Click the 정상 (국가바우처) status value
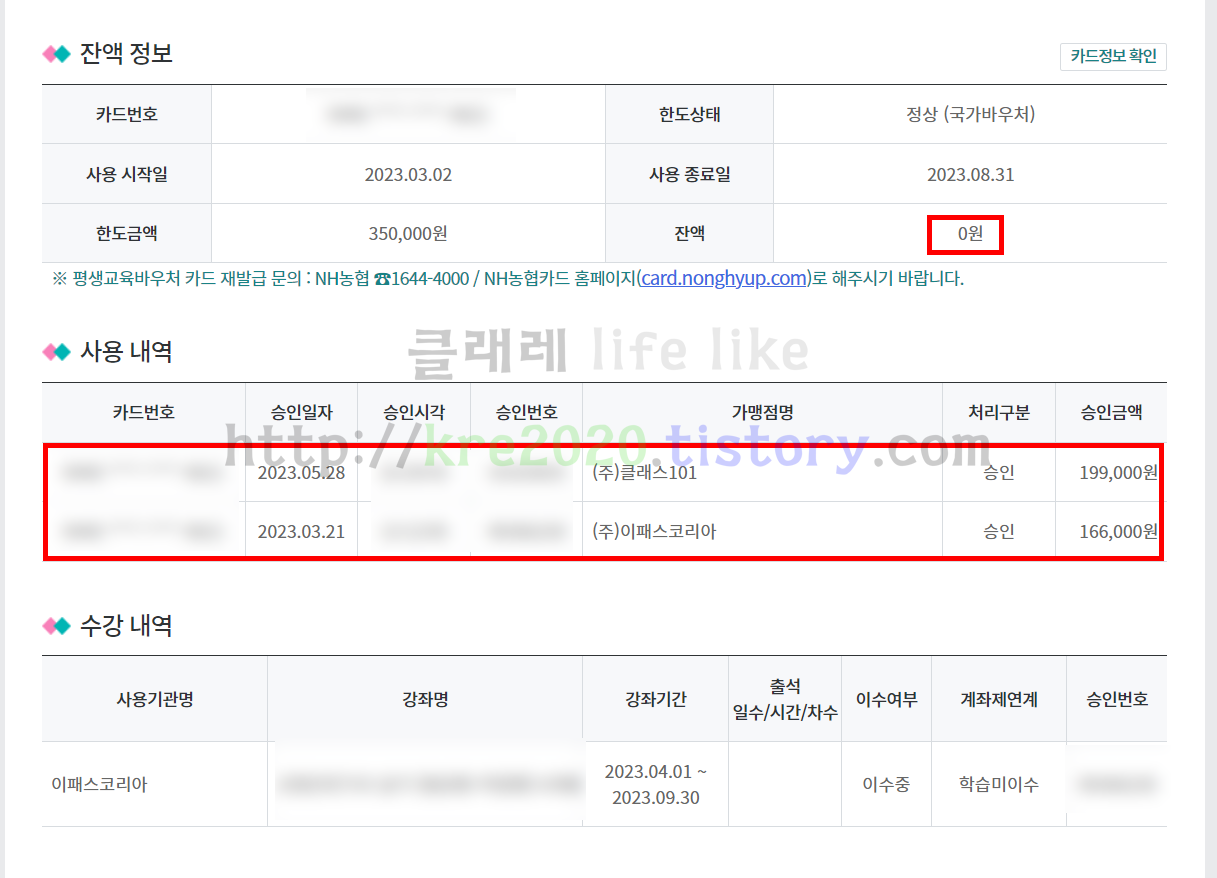The height and width of the screenshot is (878, 1217). tap(970, 114)
